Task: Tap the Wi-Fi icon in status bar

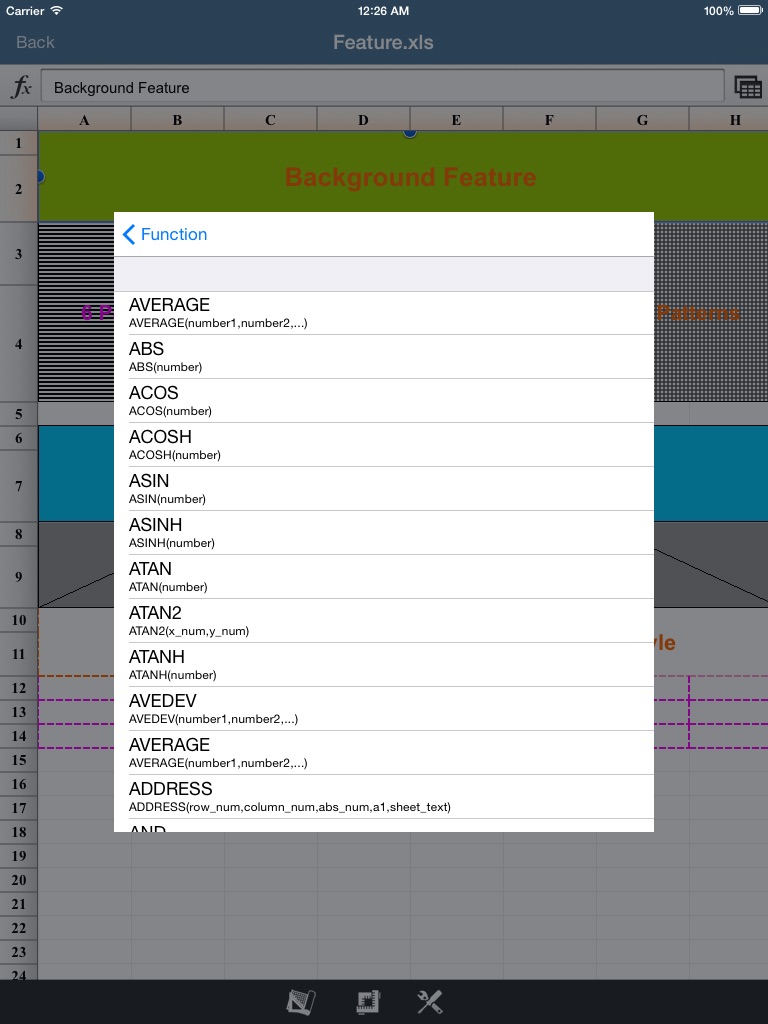Action: coord(57,10)
